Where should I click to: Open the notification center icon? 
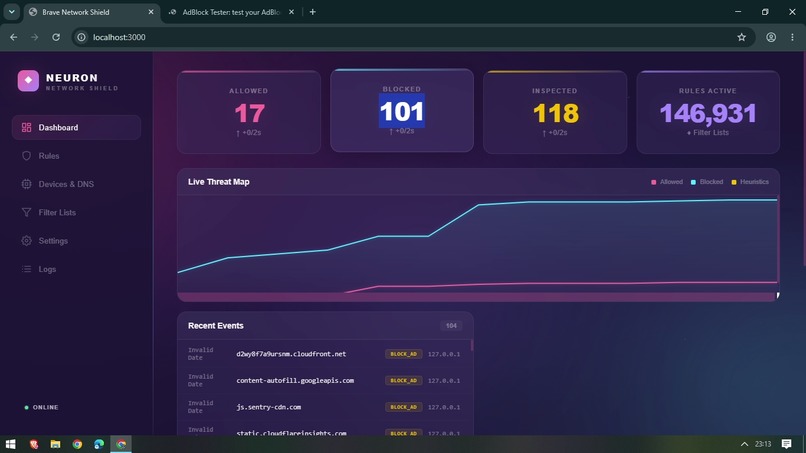coord(786,444)
